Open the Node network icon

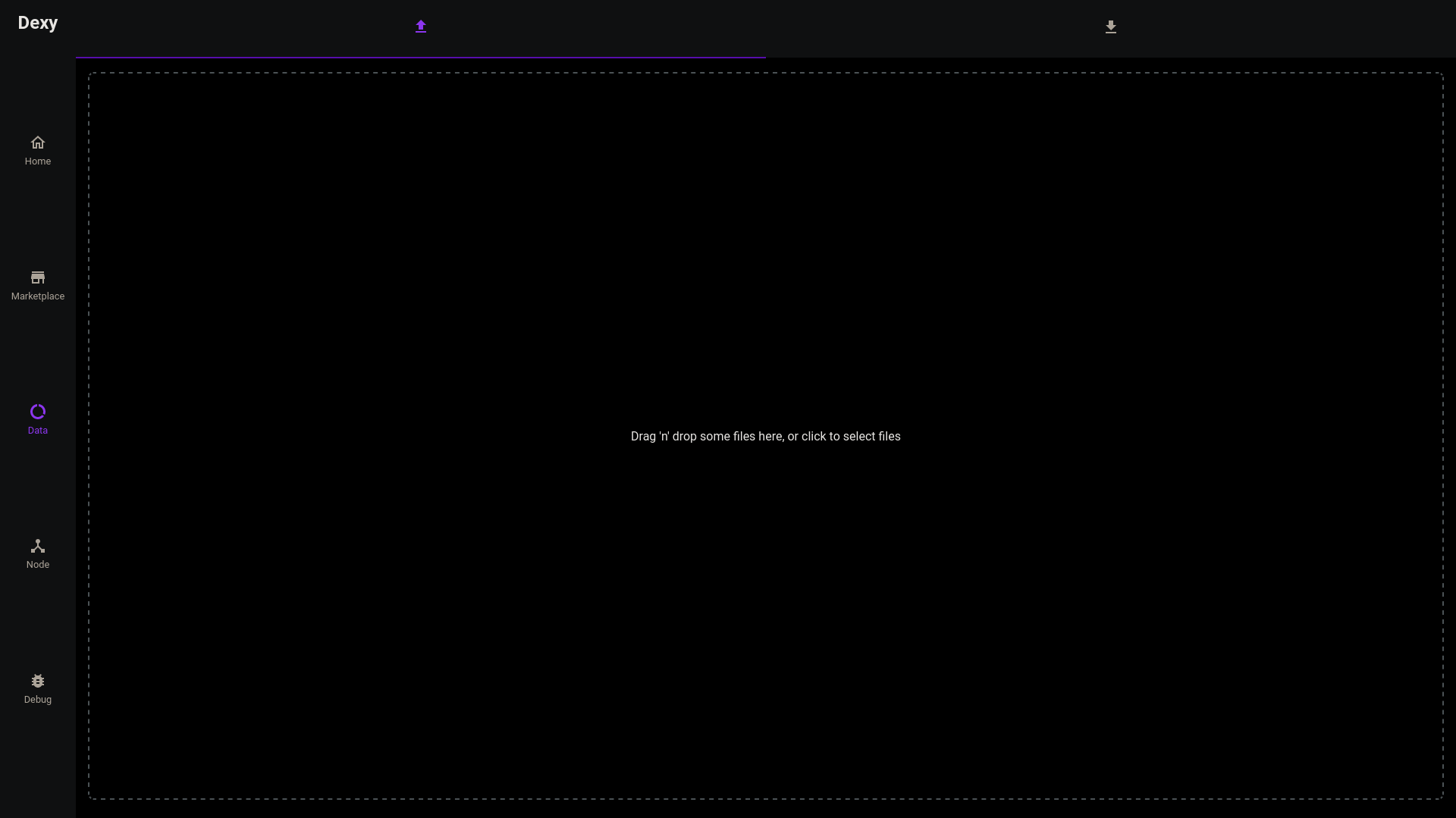click(x=37, y=546)
